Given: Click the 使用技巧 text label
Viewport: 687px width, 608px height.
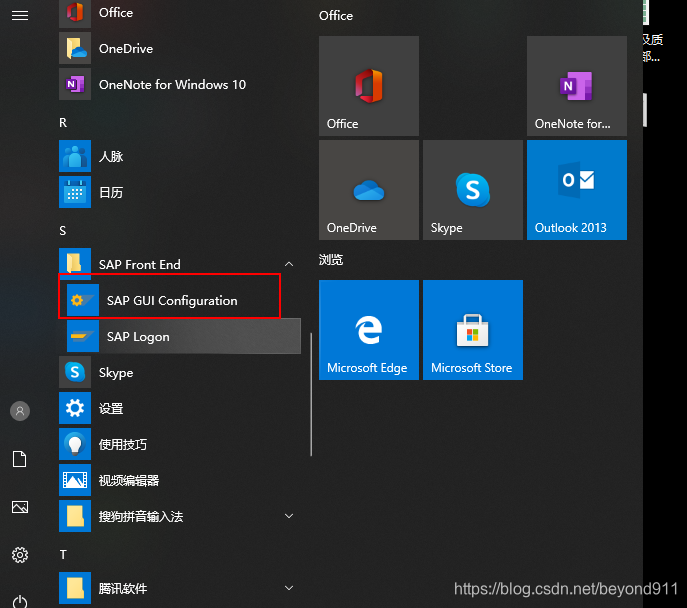Looking at the screenshot, I should (123, 445).
